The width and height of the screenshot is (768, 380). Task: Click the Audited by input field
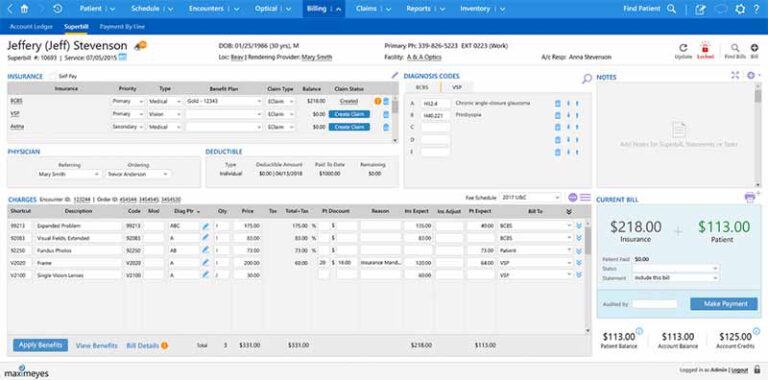tap(654, 304)
